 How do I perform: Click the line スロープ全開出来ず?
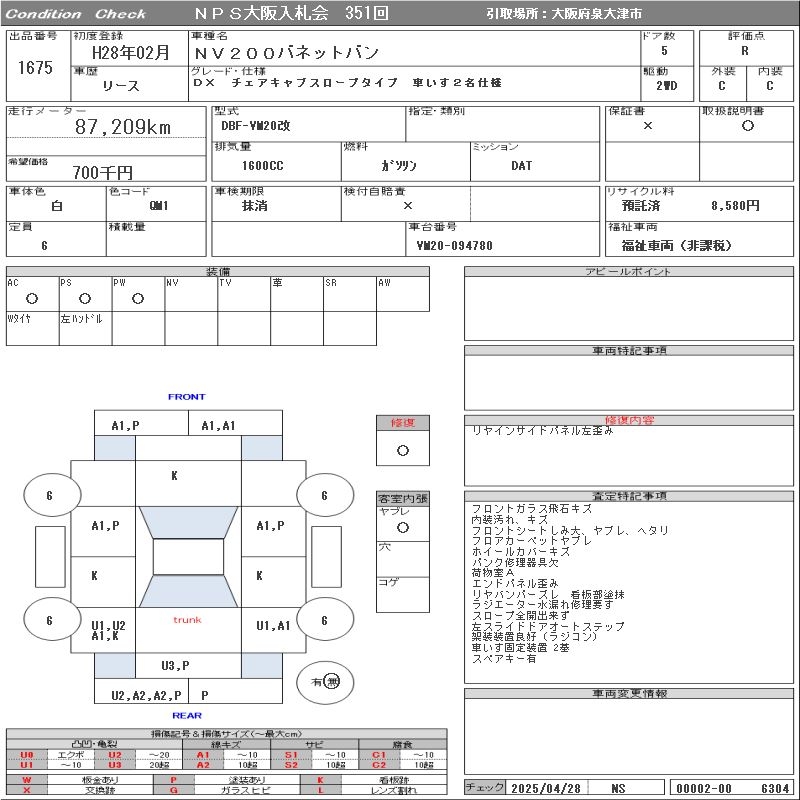tap(521, 615)
